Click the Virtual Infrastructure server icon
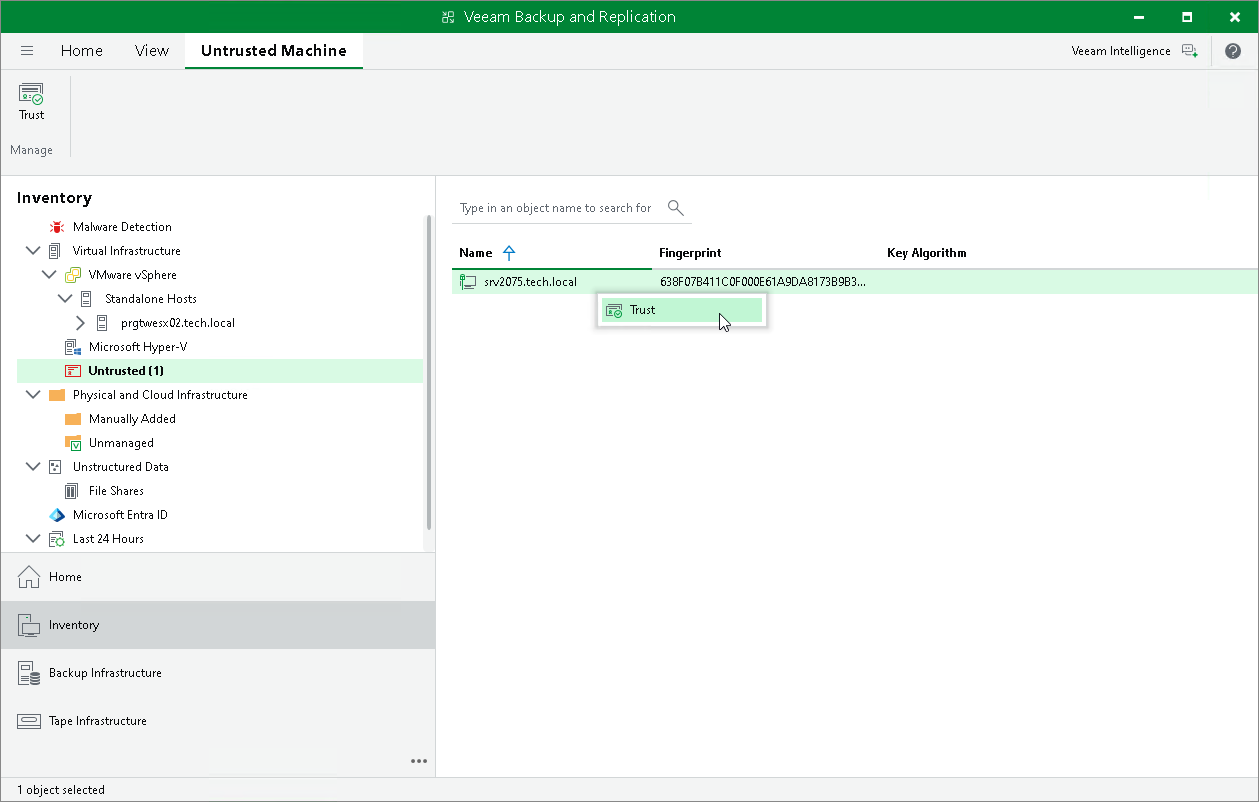 pos(57,251)
